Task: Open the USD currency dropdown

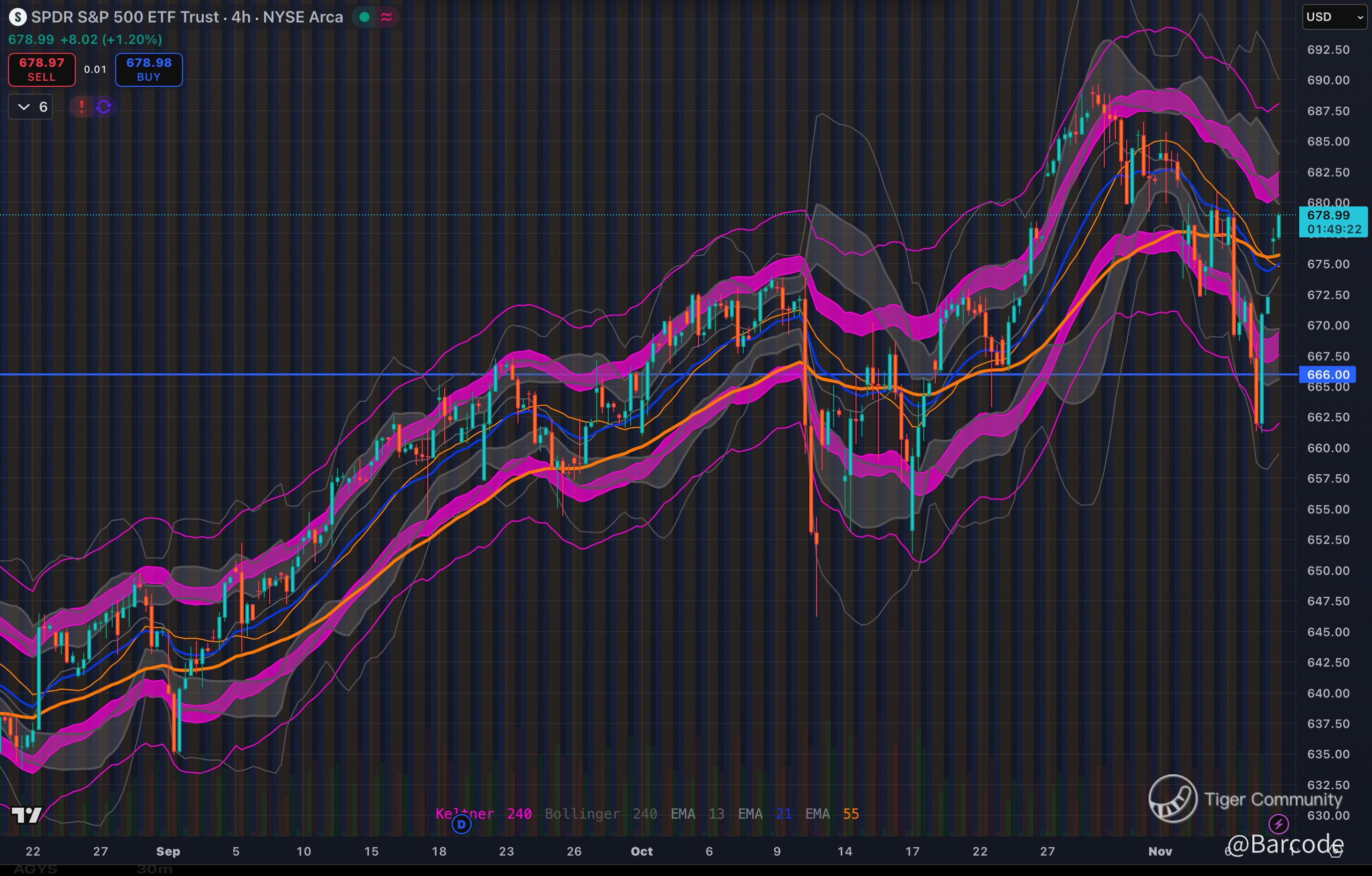Action: (x=1333, y=17)
